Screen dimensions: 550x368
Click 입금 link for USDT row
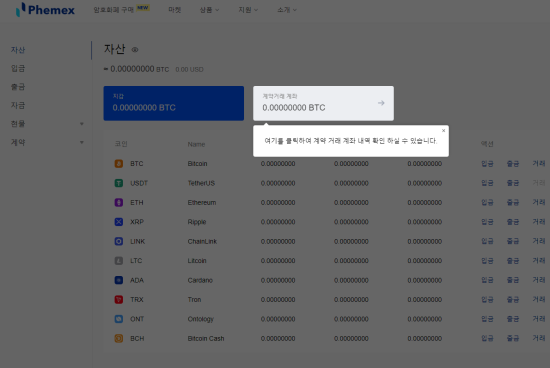pyautogui.click(x=487, y=183)
